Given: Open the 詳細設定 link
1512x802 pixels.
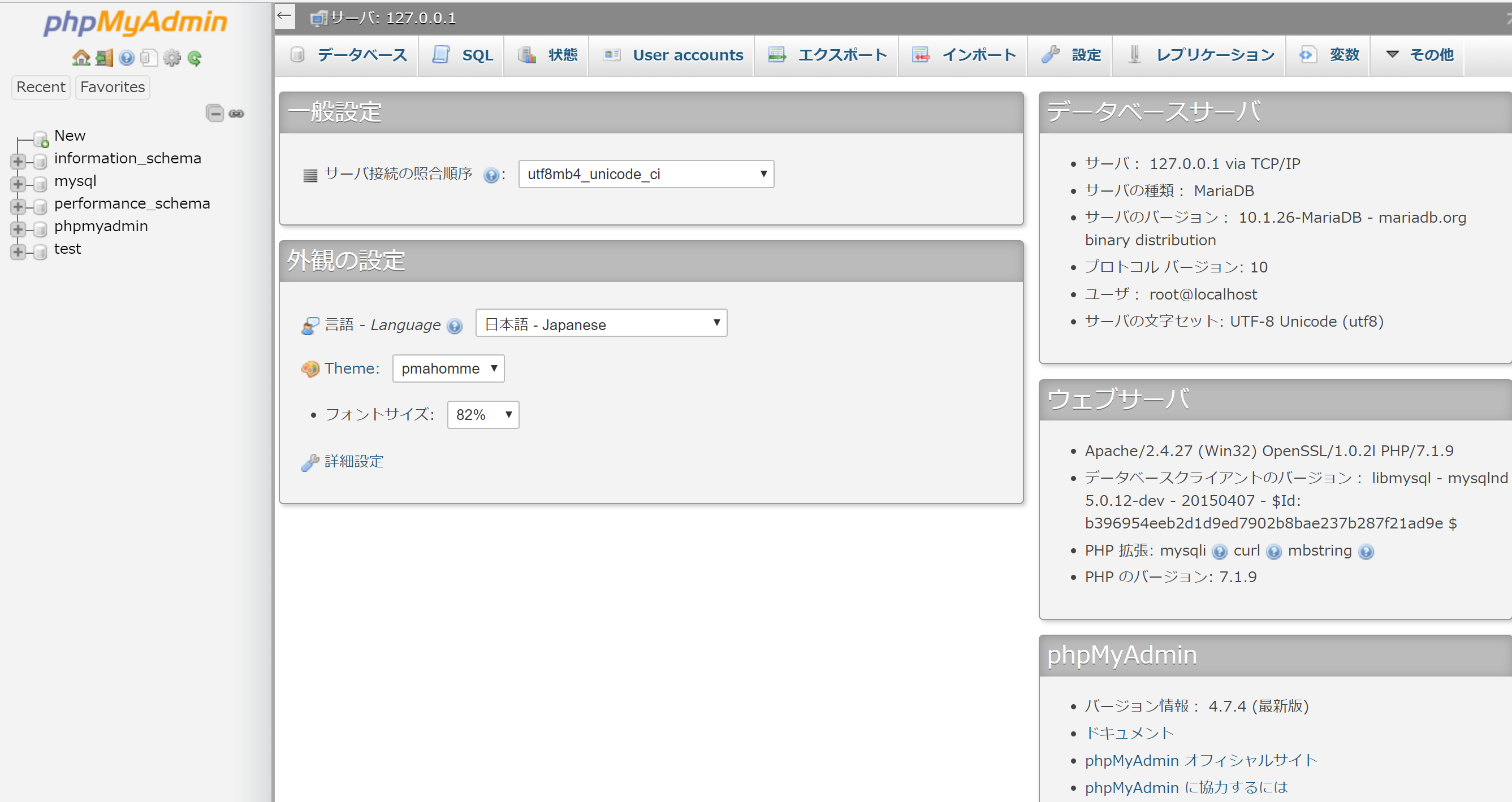Looking at the screenshot, I should [354, 462].
